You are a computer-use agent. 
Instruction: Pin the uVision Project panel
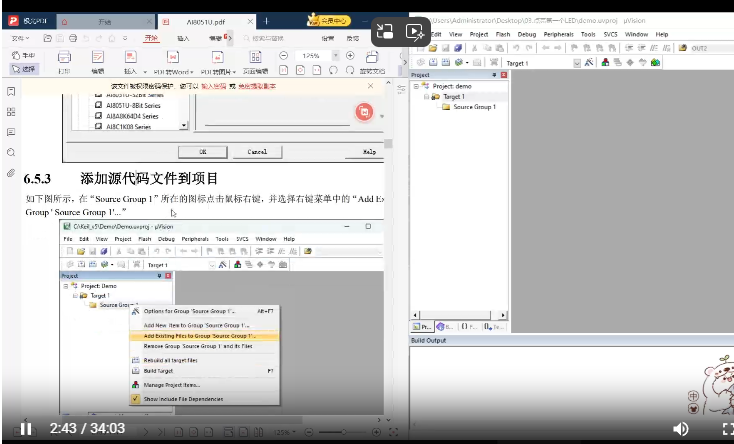(494, 75)
